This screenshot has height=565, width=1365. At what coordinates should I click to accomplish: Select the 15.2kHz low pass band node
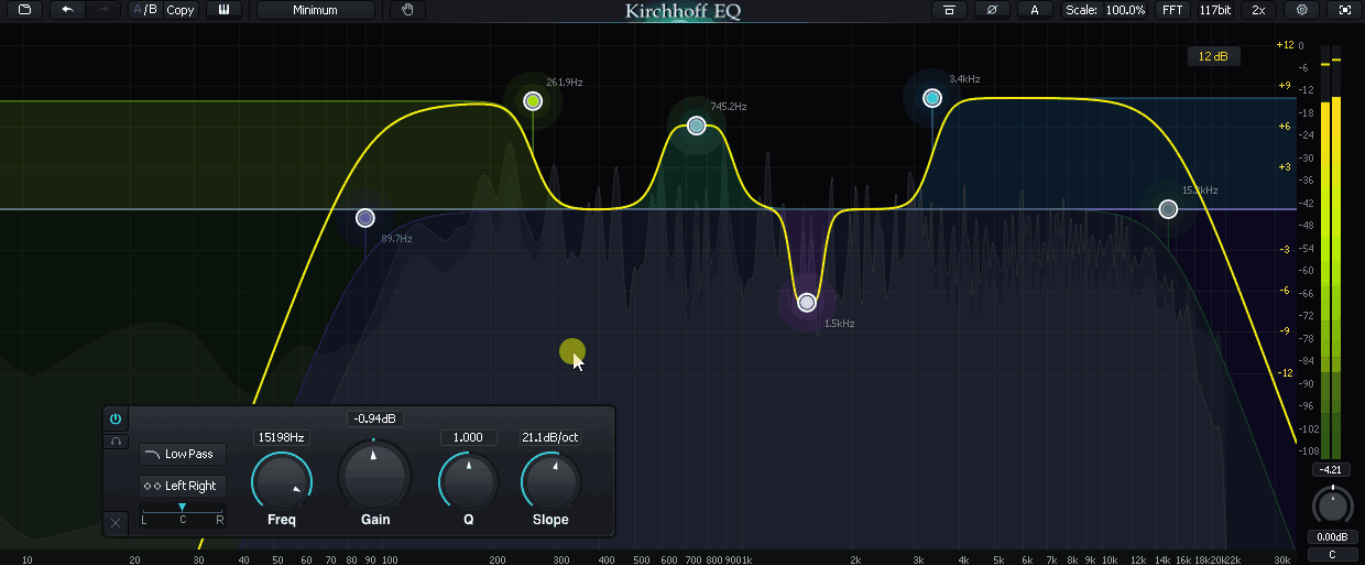(x=1168, y=209)
